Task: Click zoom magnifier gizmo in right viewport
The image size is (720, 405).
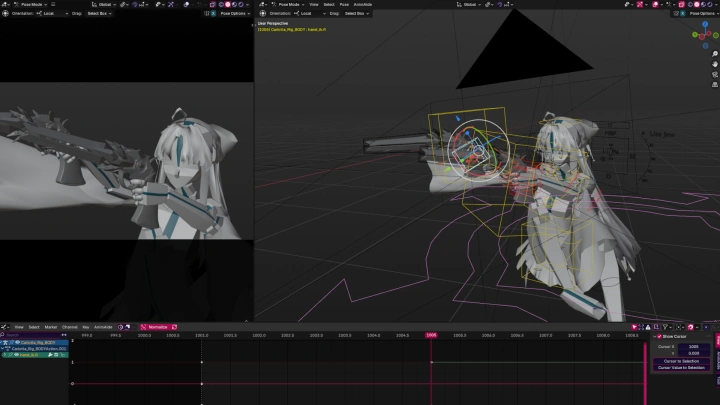Action: 714,54
